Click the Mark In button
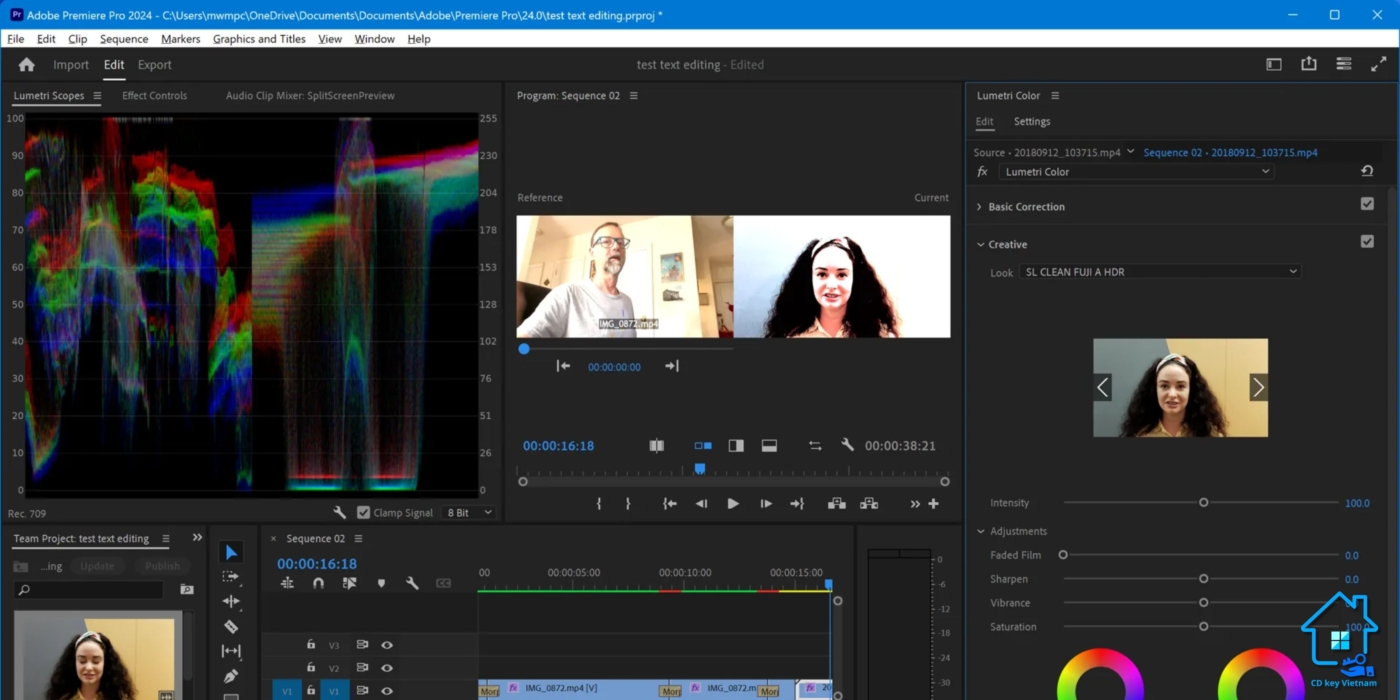 599,504
